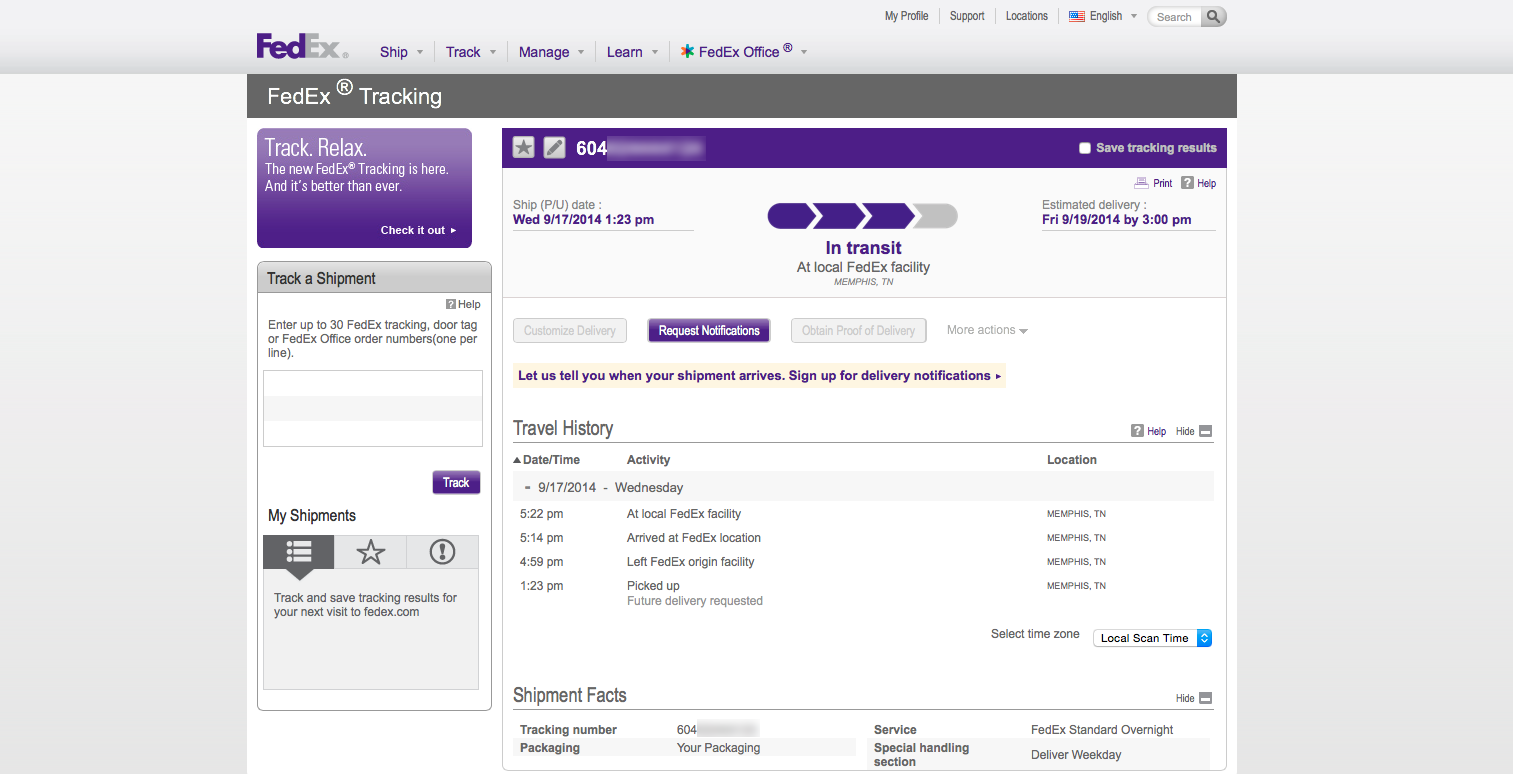The height and width of the screenshot is (774, 1513).
Task: Click the purple Track button
Action: coord(456,482)
